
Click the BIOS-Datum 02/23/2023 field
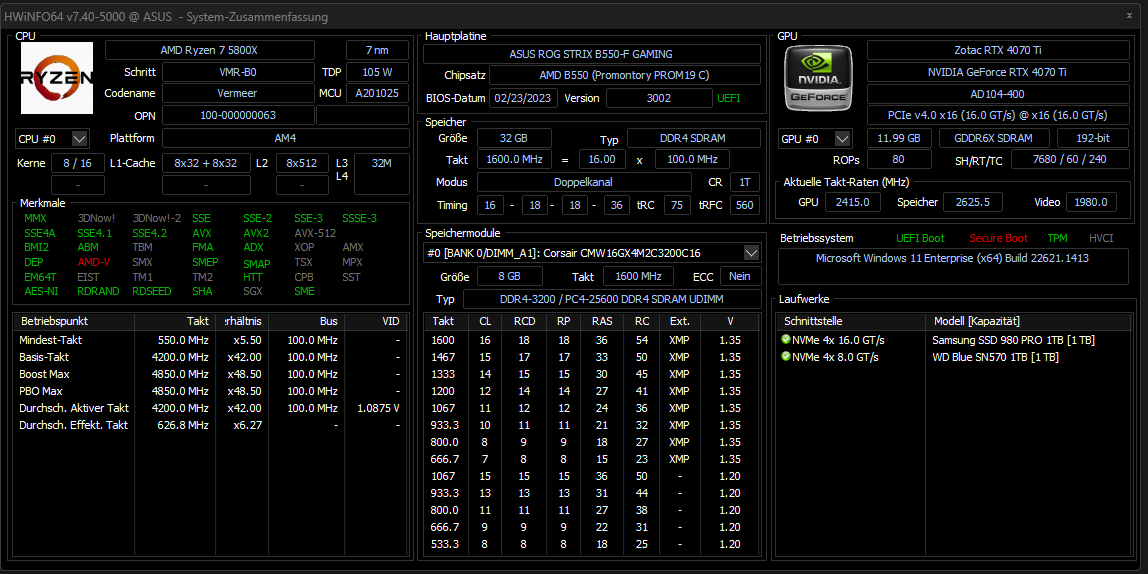pyautogui.click(x=523, y=98)
